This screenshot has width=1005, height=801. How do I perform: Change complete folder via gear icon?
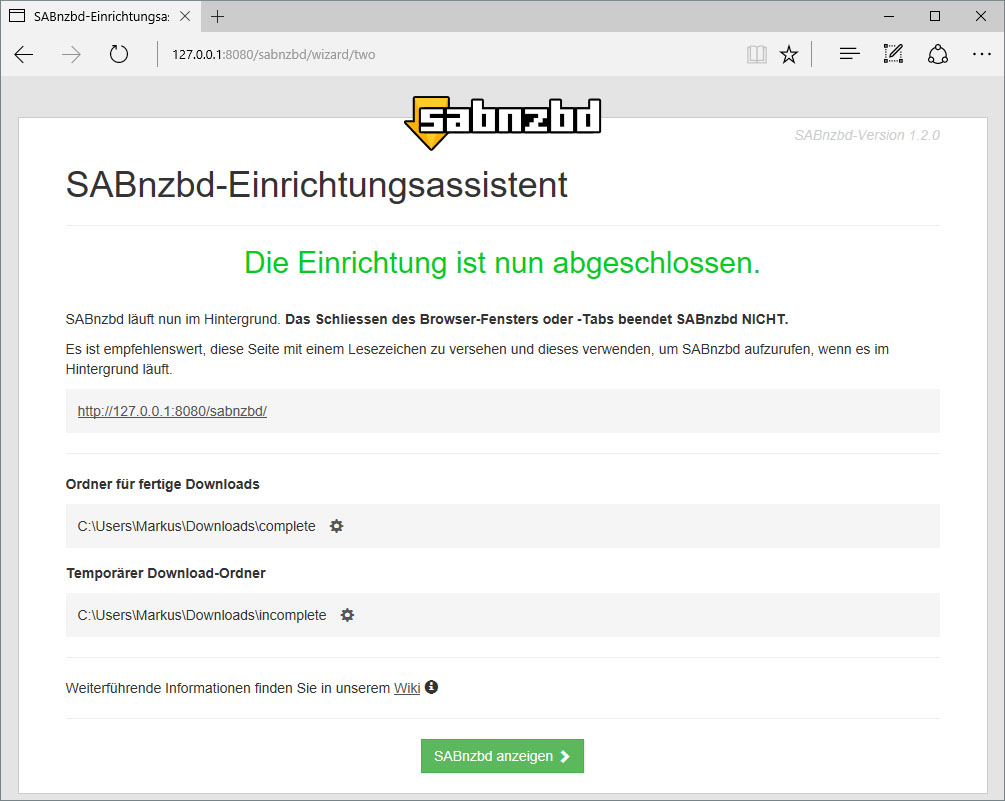(x=336, y=526)
